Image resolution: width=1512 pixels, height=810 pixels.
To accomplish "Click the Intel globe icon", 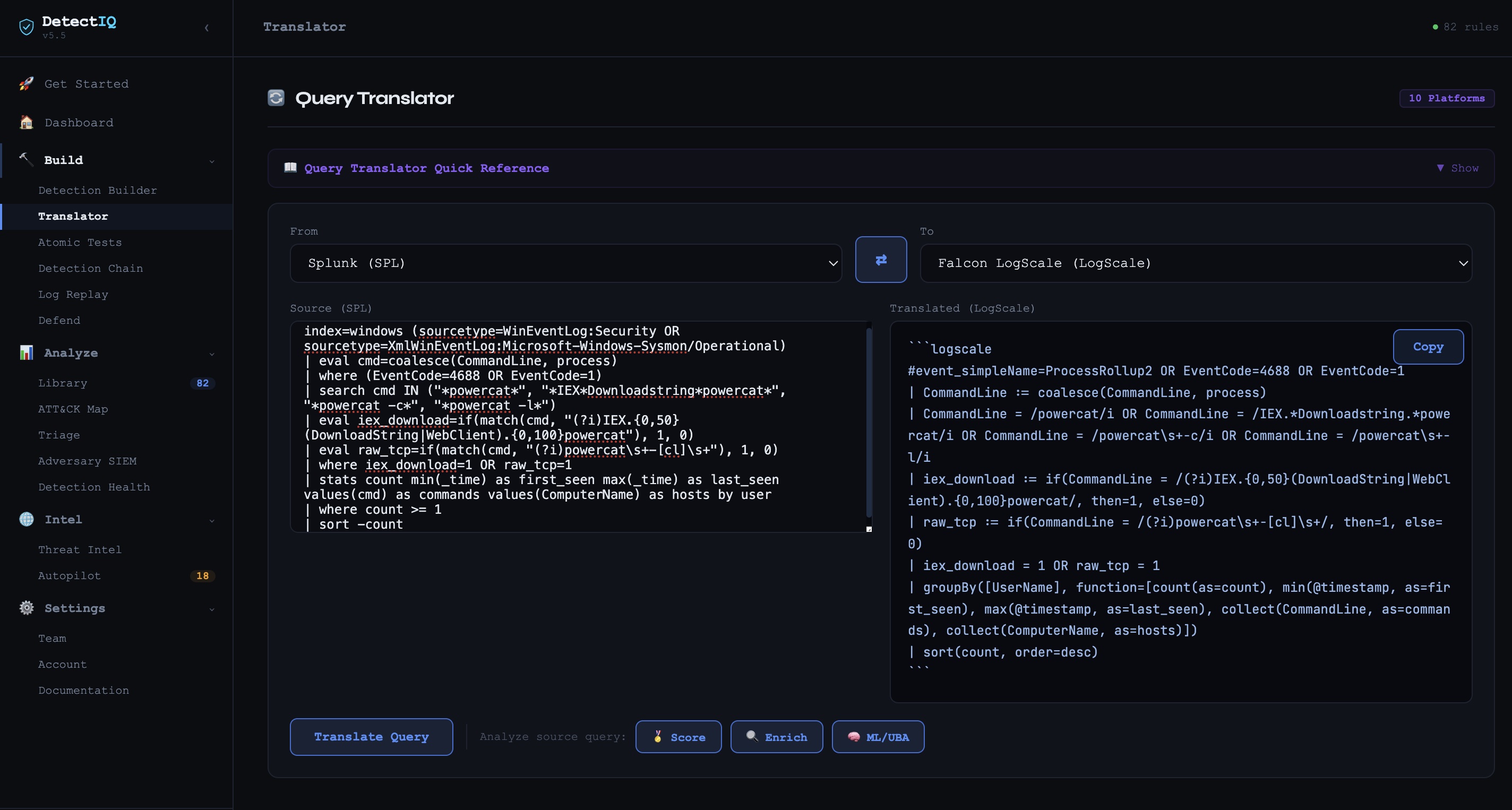I will [26, 520].
